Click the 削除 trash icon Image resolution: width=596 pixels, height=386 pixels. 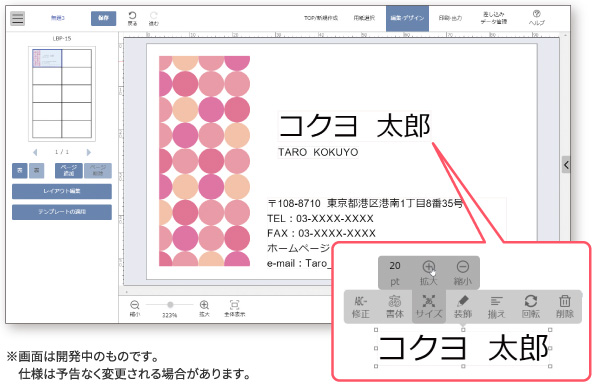[564, 307]
